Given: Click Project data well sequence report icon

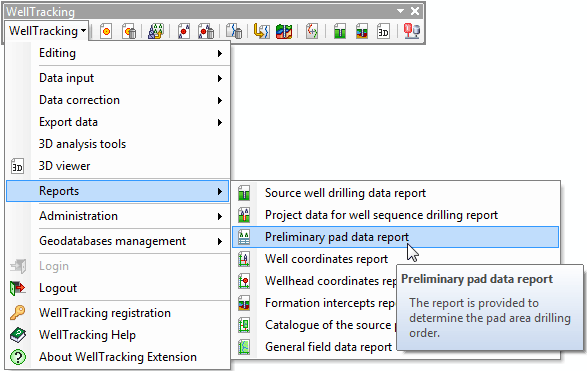Looking at the screenshot, I should [x=244, y=215].
